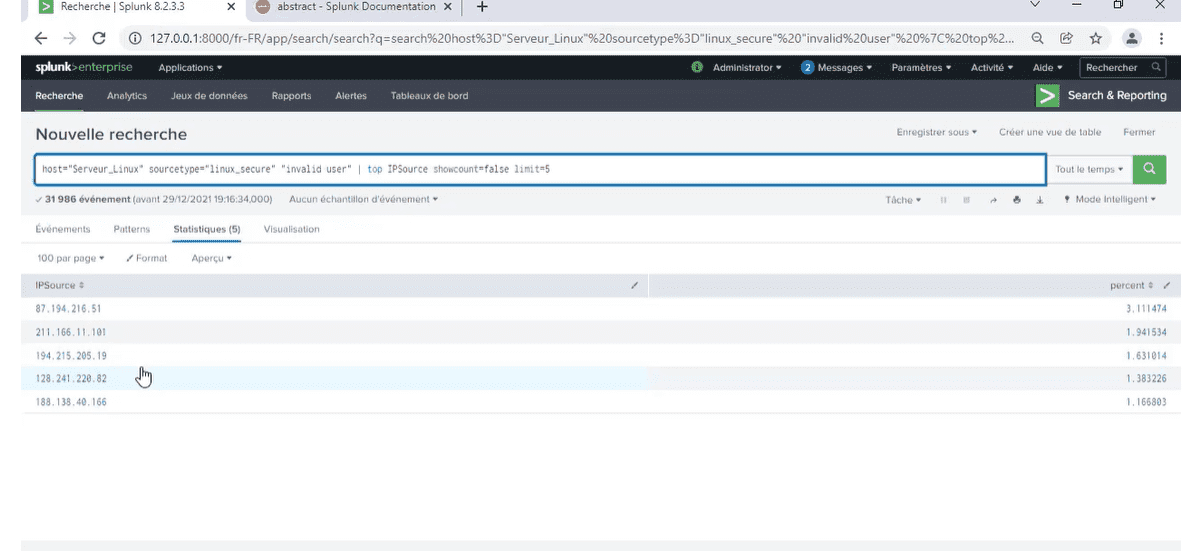This screenshot has height=551, width=1192.
Task: Close the Recherche | Splunk tab
Action: 231,7
